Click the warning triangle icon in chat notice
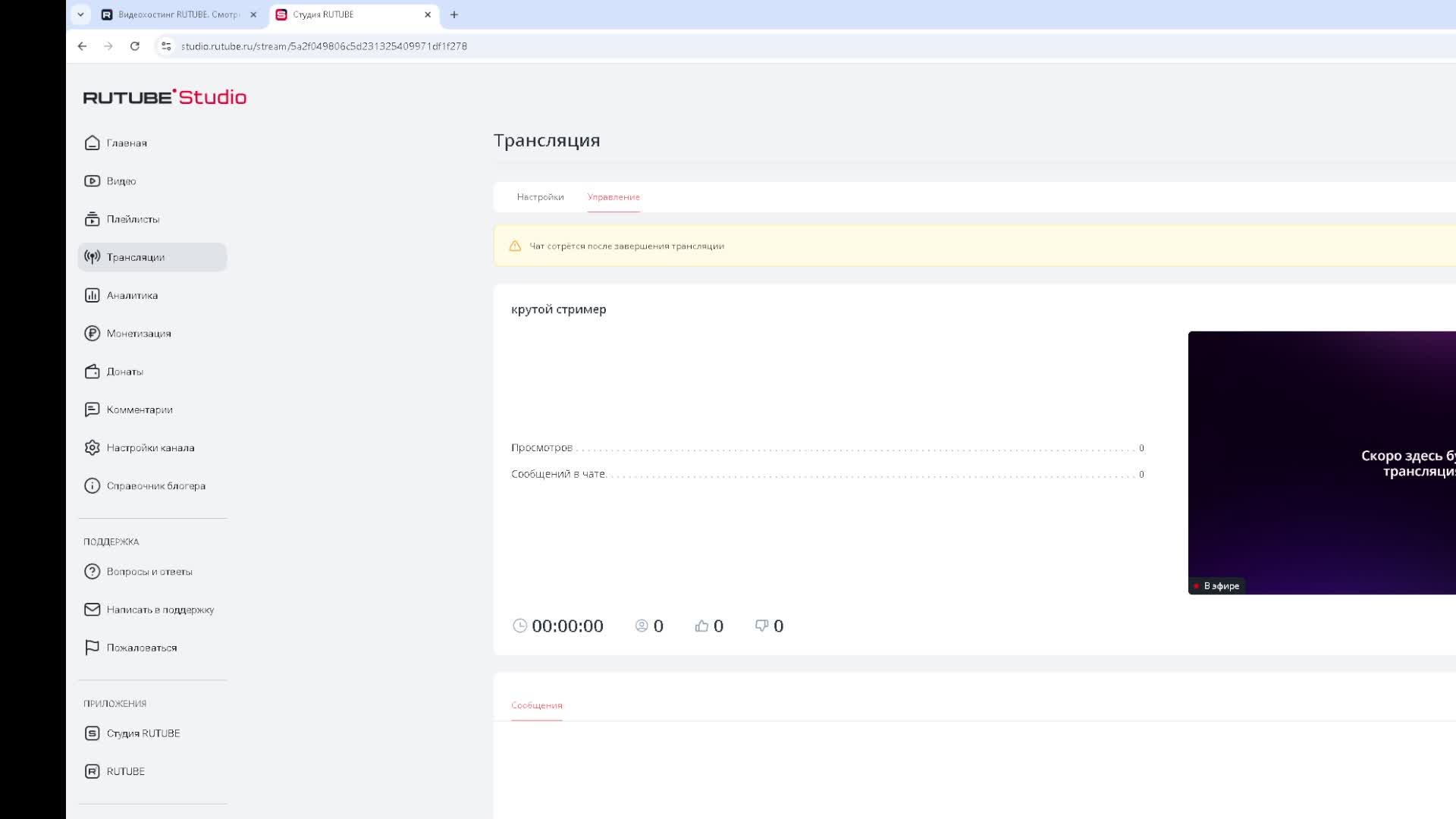Image resolution: width=1456 pixels, height=819 pixels. pos(515,246)
